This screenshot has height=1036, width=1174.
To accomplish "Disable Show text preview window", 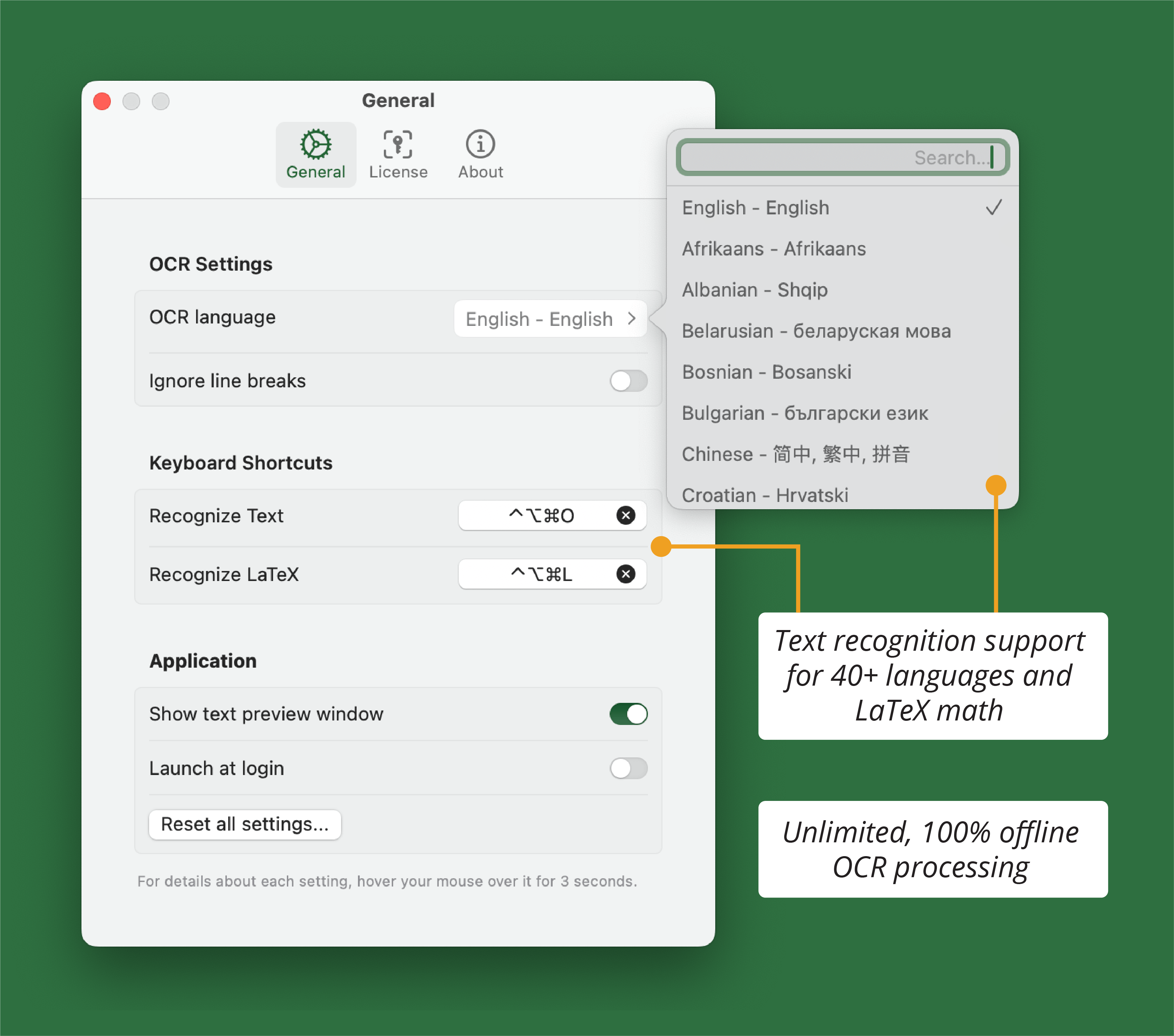I will (x=628, y=713).
